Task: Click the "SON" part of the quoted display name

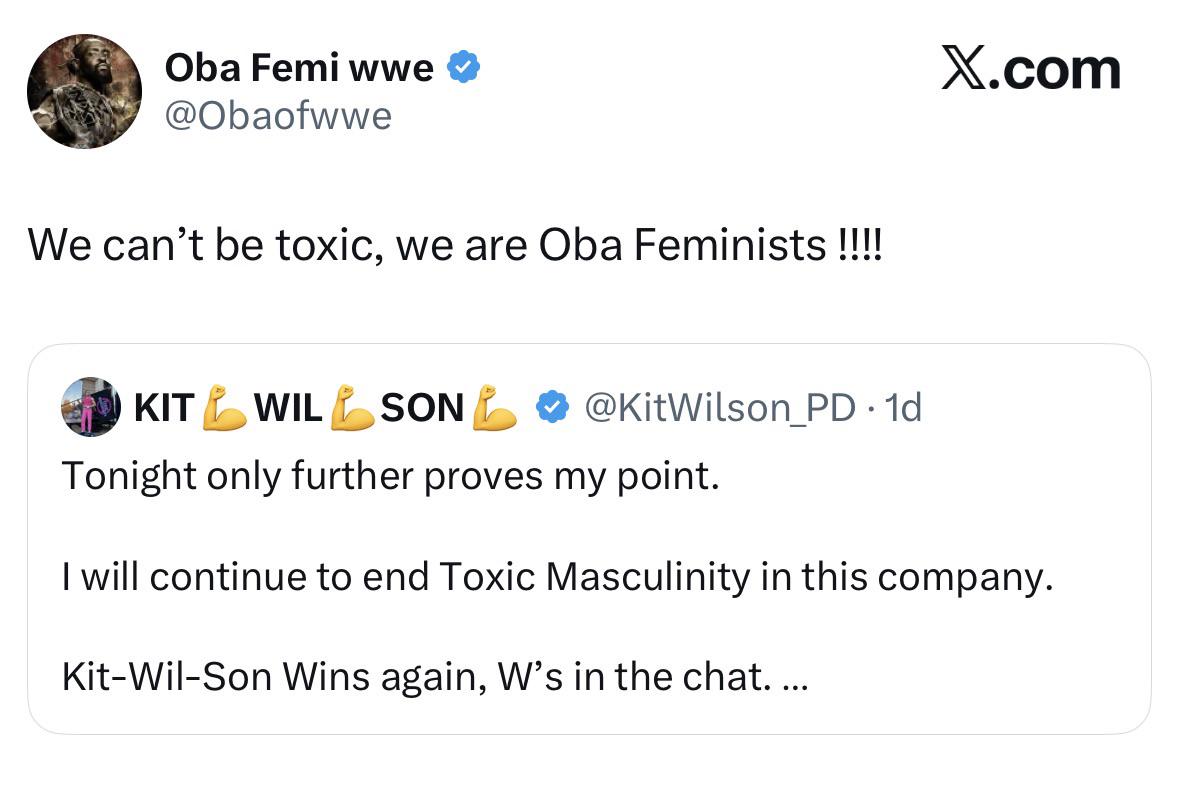Action: coord(422,408)
